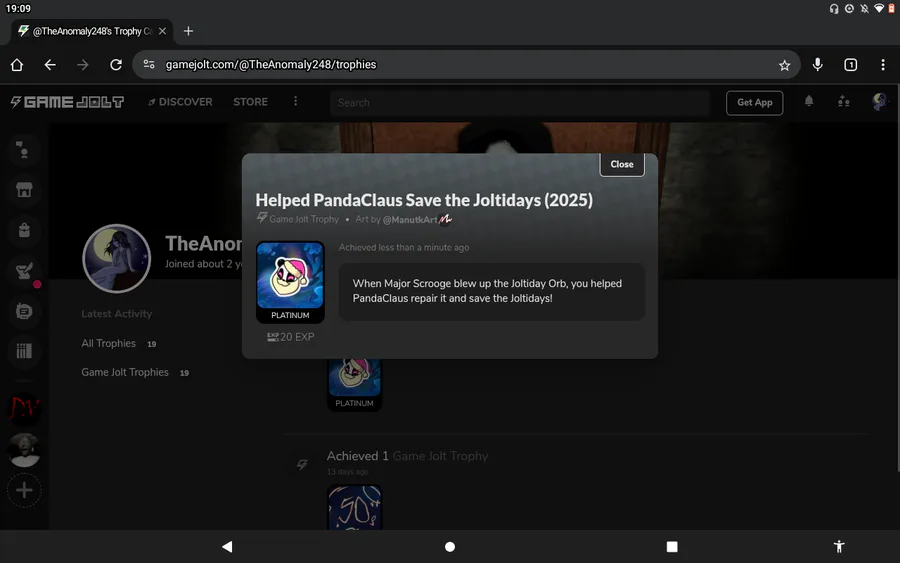Close the TheAnomaly248 Trophy tab
Viewport: 900px width, 563px height.
tap(162, 31)
